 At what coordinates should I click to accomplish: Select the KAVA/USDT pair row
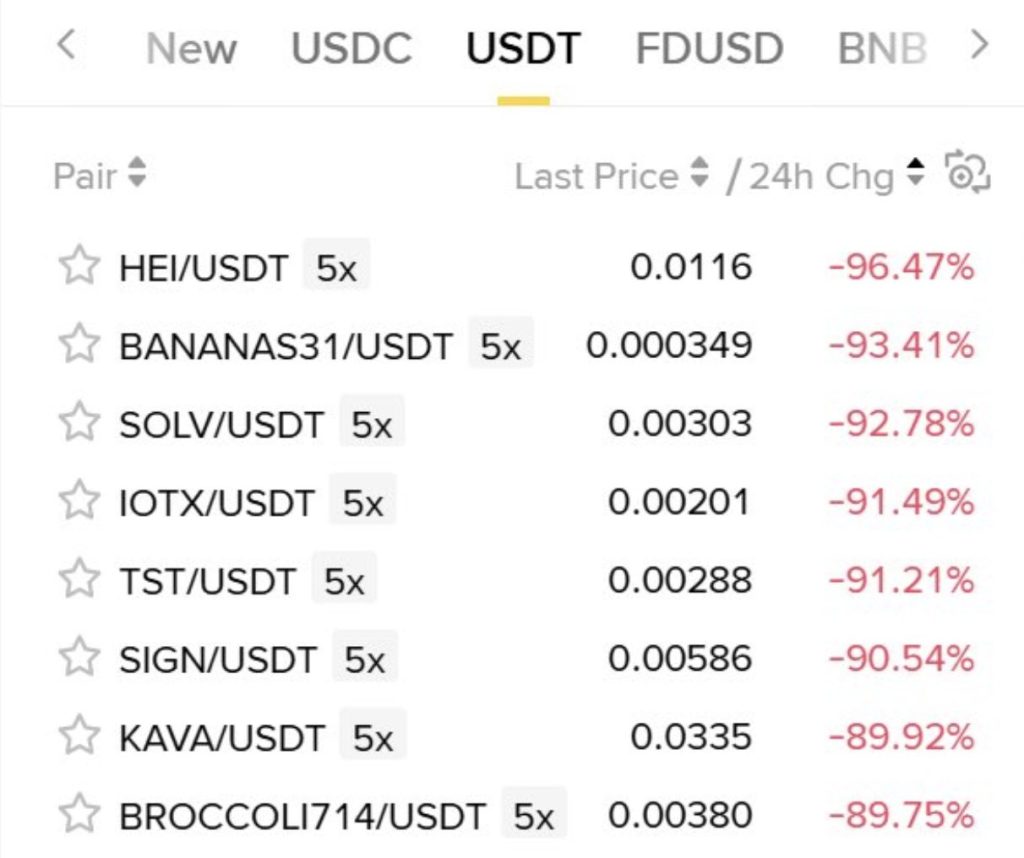(x=221, y=738)
